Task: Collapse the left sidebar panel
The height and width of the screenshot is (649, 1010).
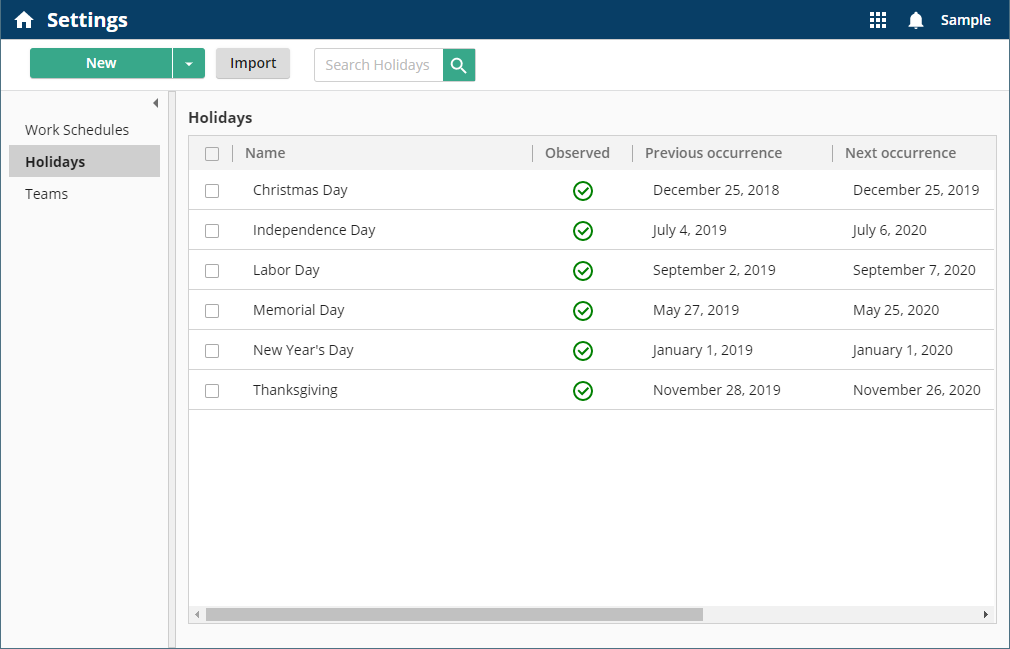Action: [x=155, y=103]
